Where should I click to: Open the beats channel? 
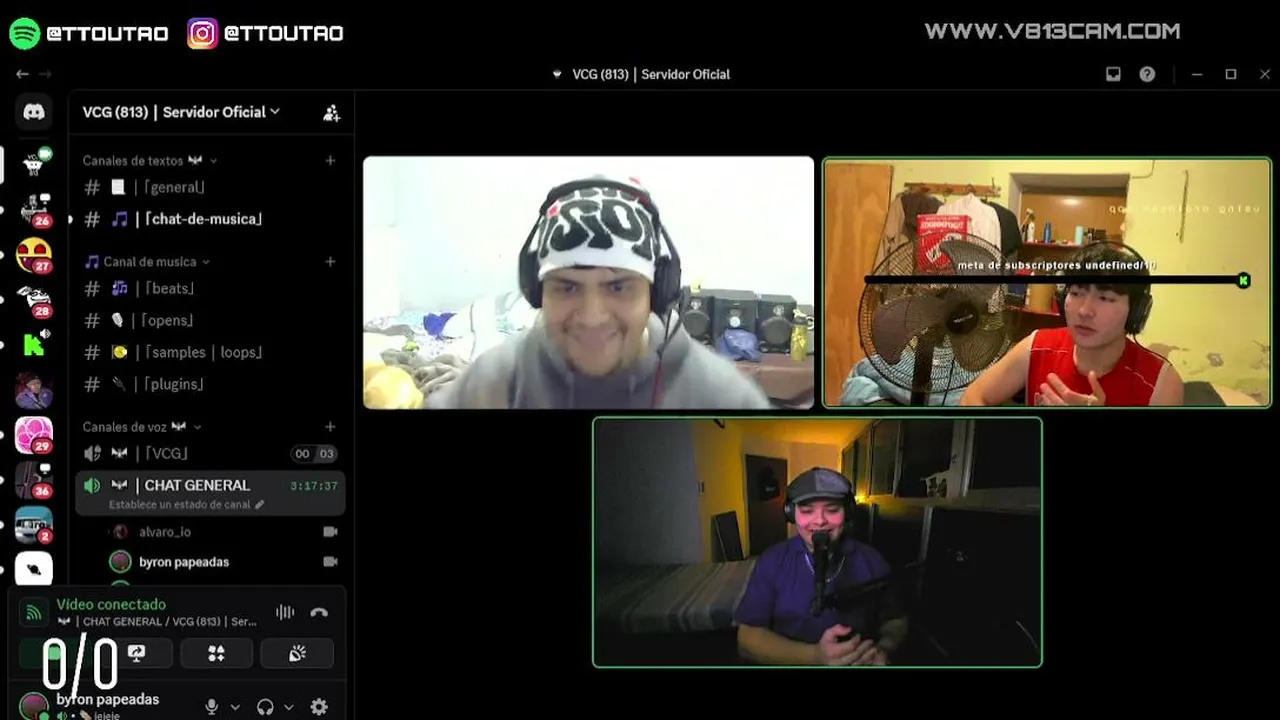[x=210, y=288]
